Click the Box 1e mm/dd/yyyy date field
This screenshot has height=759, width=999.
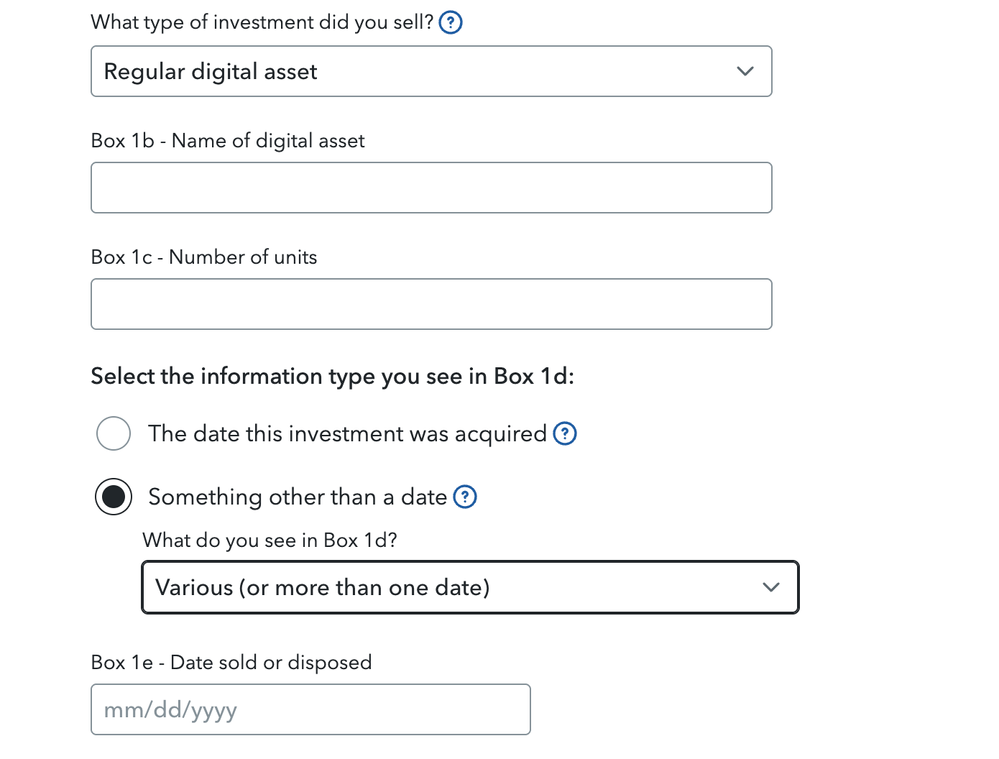[311, 710]
